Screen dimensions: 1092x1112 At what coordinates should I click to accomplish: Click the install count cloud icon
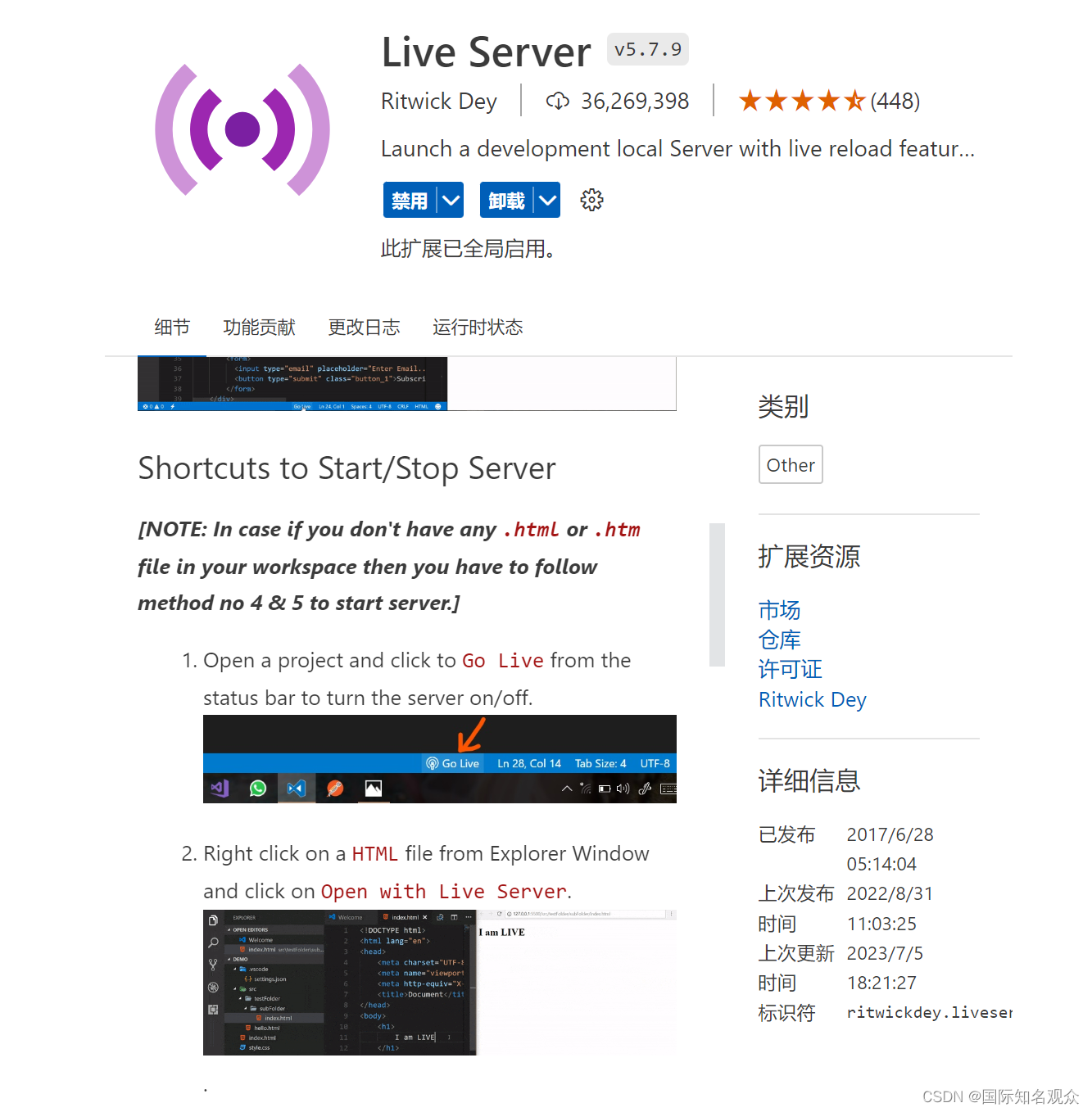point(558,101)
